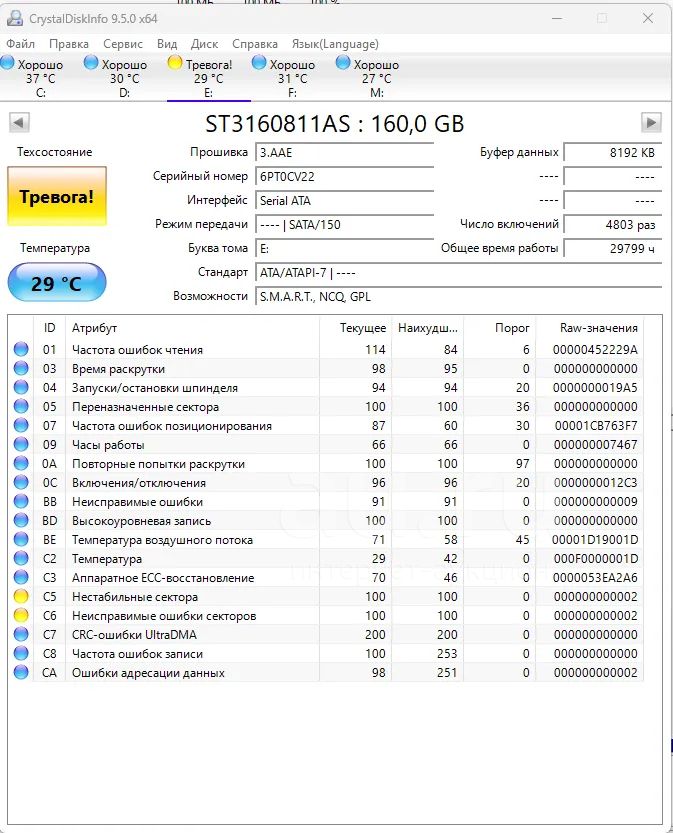The height and width of the screenshot is (833, 673).
Task: Click the status circle for attribute 05
Action: click(21, 407)
